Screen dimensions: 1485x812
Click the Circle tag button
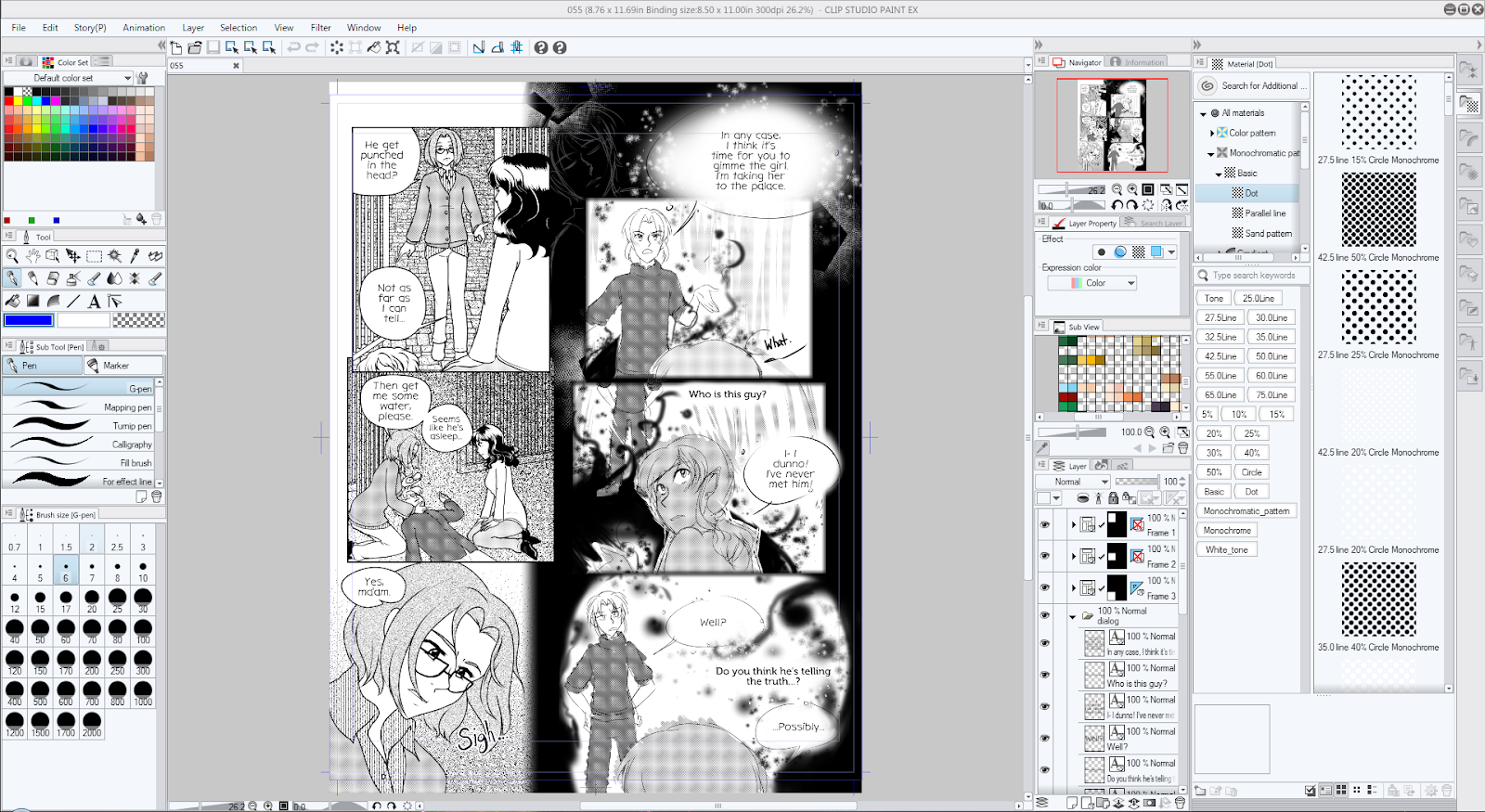[x=1252, y=472]
